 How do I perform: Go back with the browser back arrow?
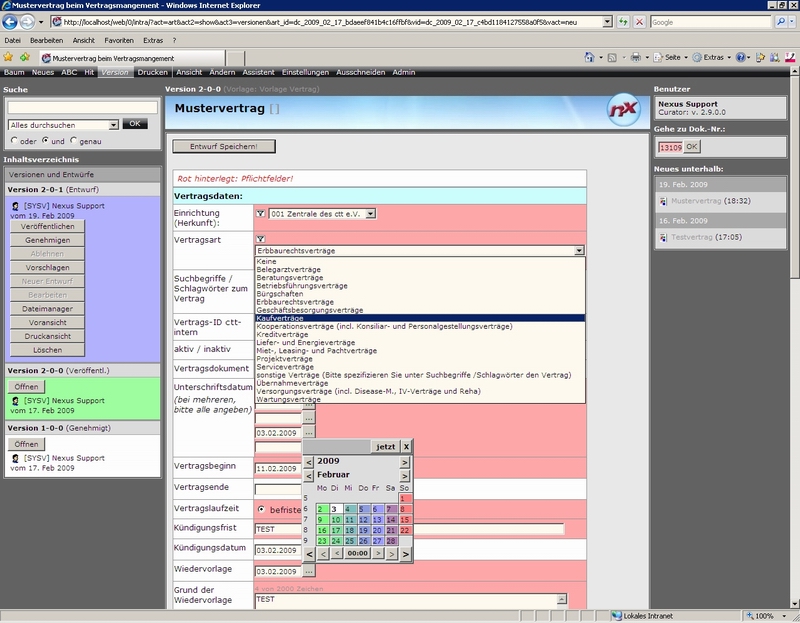point(10,22)
